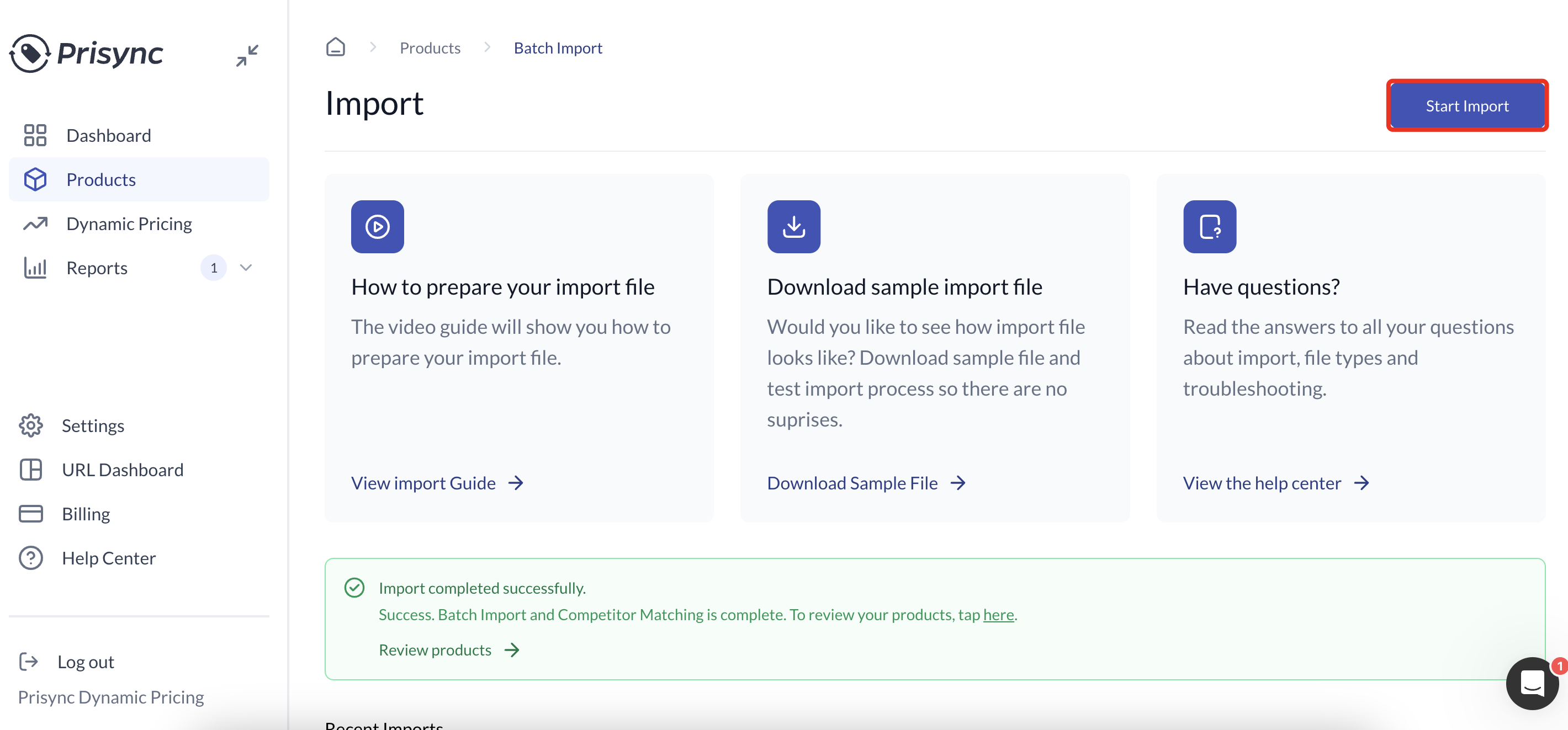Click arrow next to Review products

[512, 649]
